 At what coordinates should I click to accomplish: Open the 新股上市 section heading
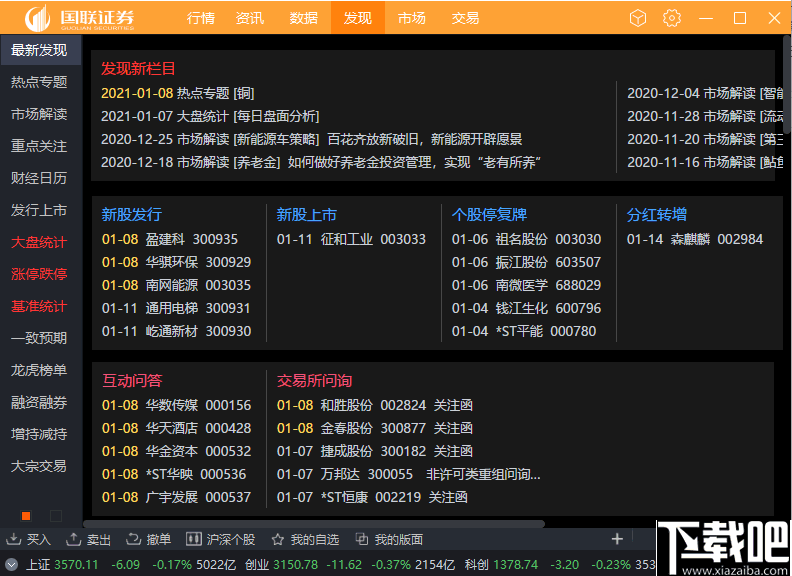pyautogui.click(x=307, y=215)
